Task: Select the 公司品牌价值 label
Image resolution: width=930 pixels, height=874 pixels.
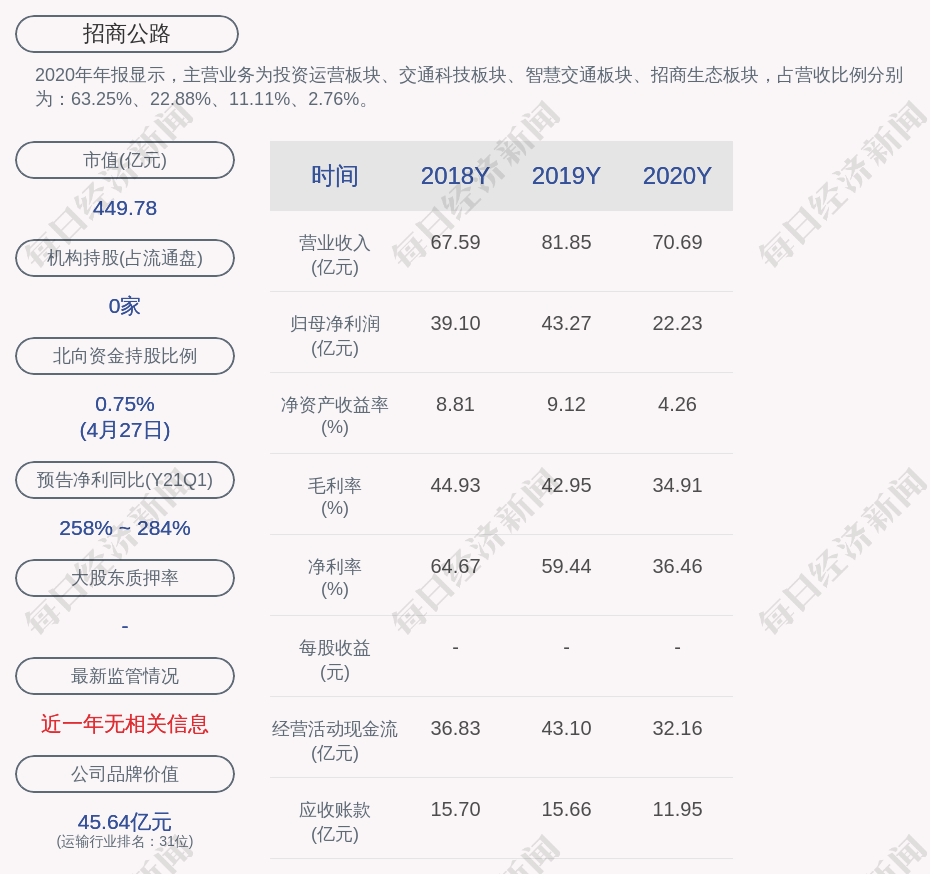Action: (125, 774)
